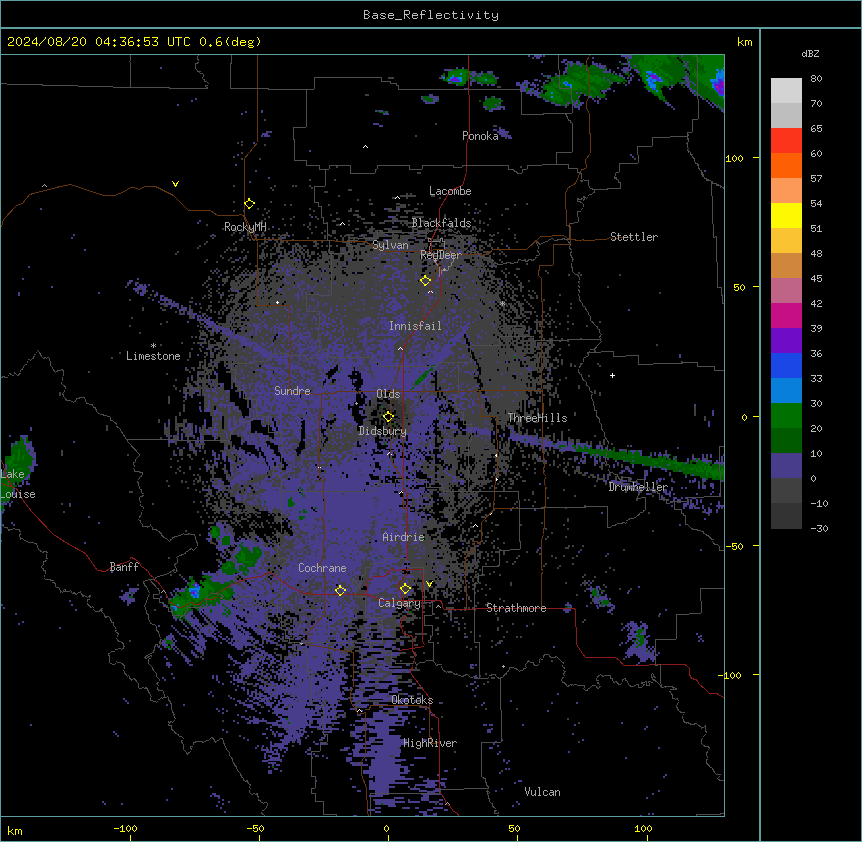Pick the magenta swatch in the dBZ legend
Viewport: 862px width, 842px height.
click(x=786, y=315)
